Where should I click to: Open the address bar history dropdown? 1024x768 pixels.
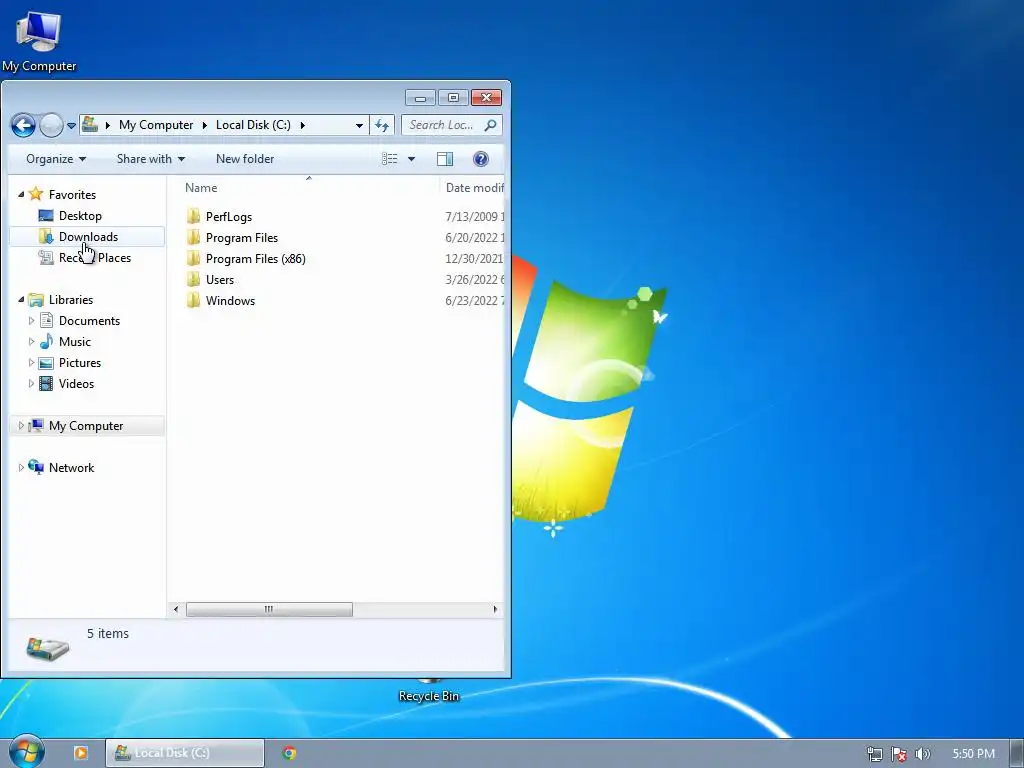(x=359, y=125)
